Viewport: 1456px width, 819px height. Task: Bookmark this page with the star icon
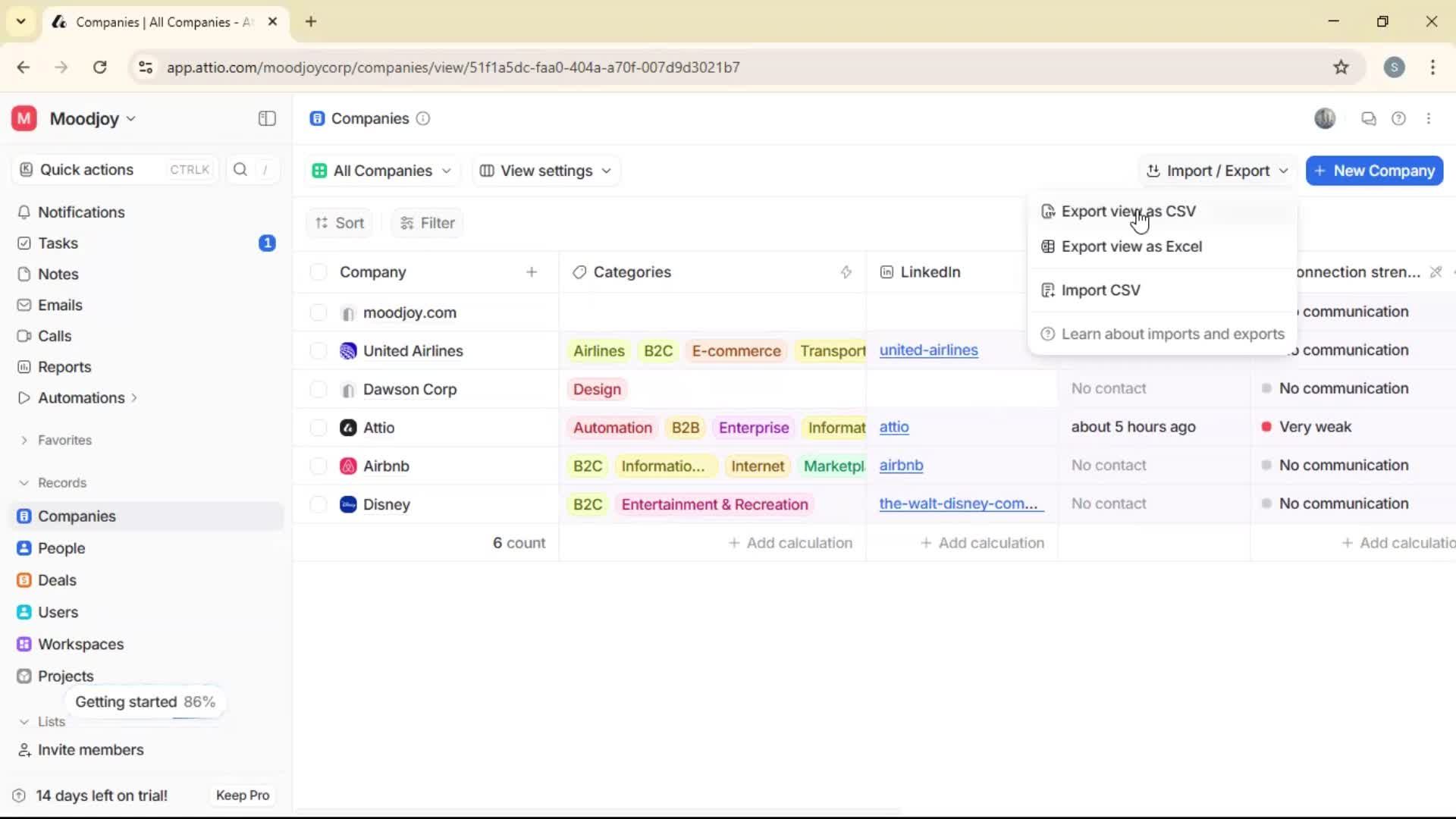click(1341, 67)
